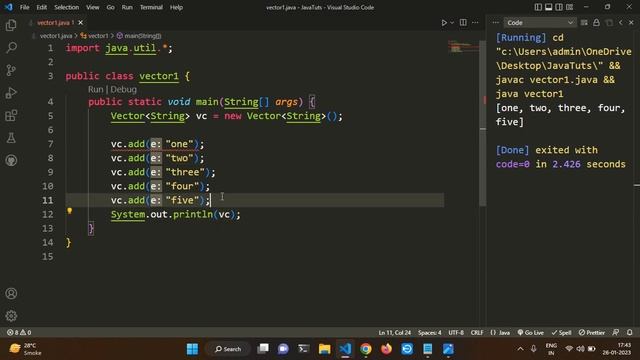Open output panel More Actions ellipsis
The height and width of the screenshot is (360, 640).
[x=496, y=22]
